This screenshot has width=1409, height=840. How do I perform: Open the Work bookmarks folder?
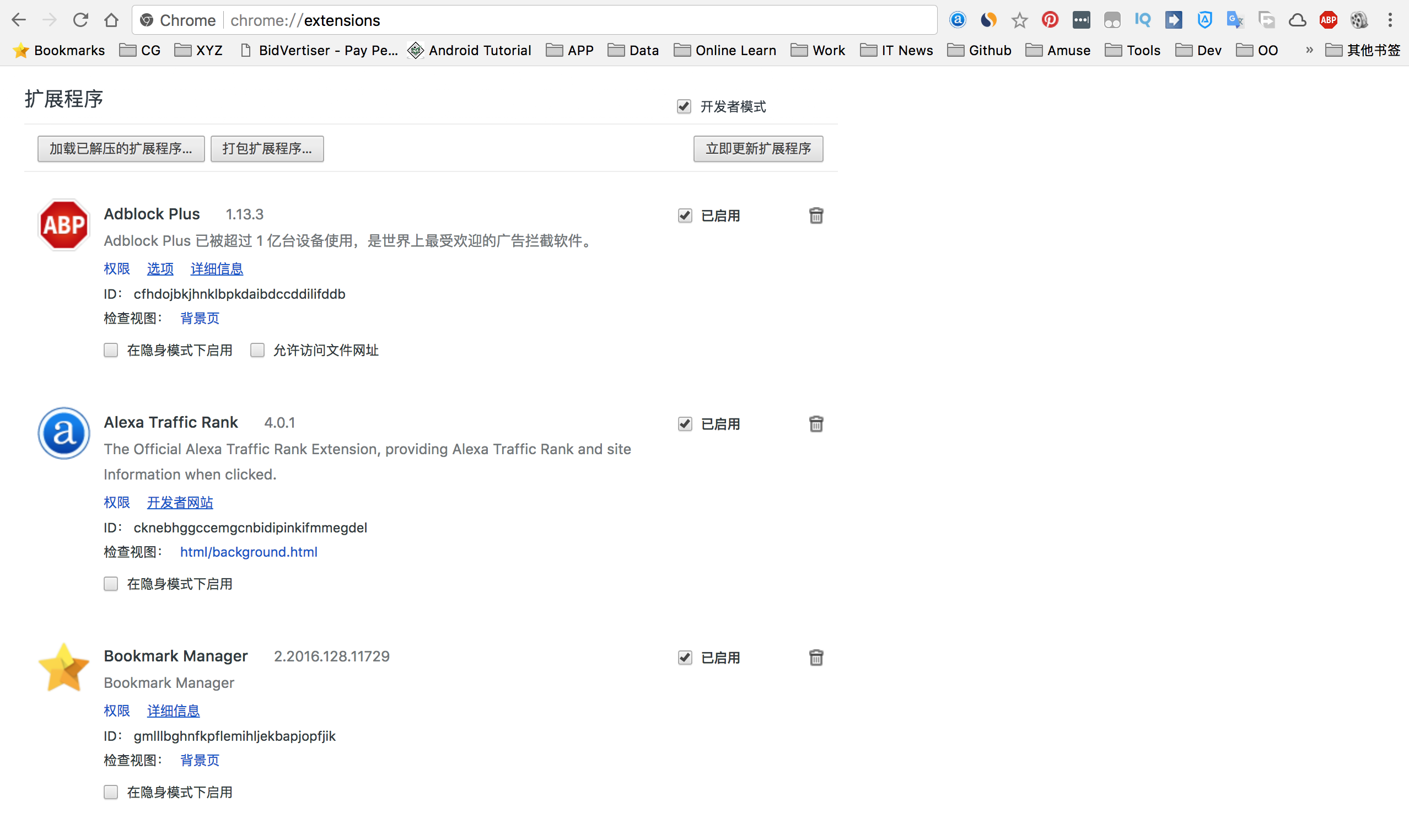pos(818,50)
